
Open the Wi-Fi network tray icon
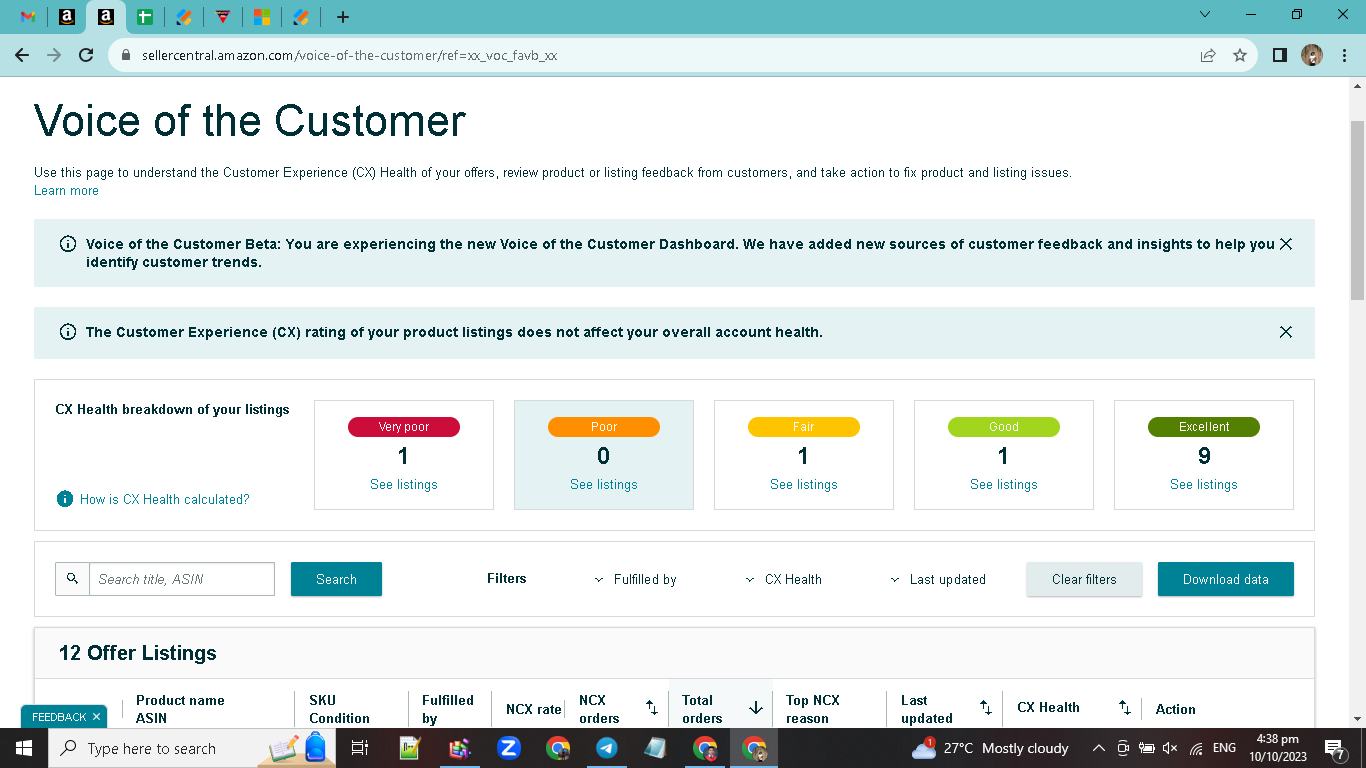[x=1196, y=748]
